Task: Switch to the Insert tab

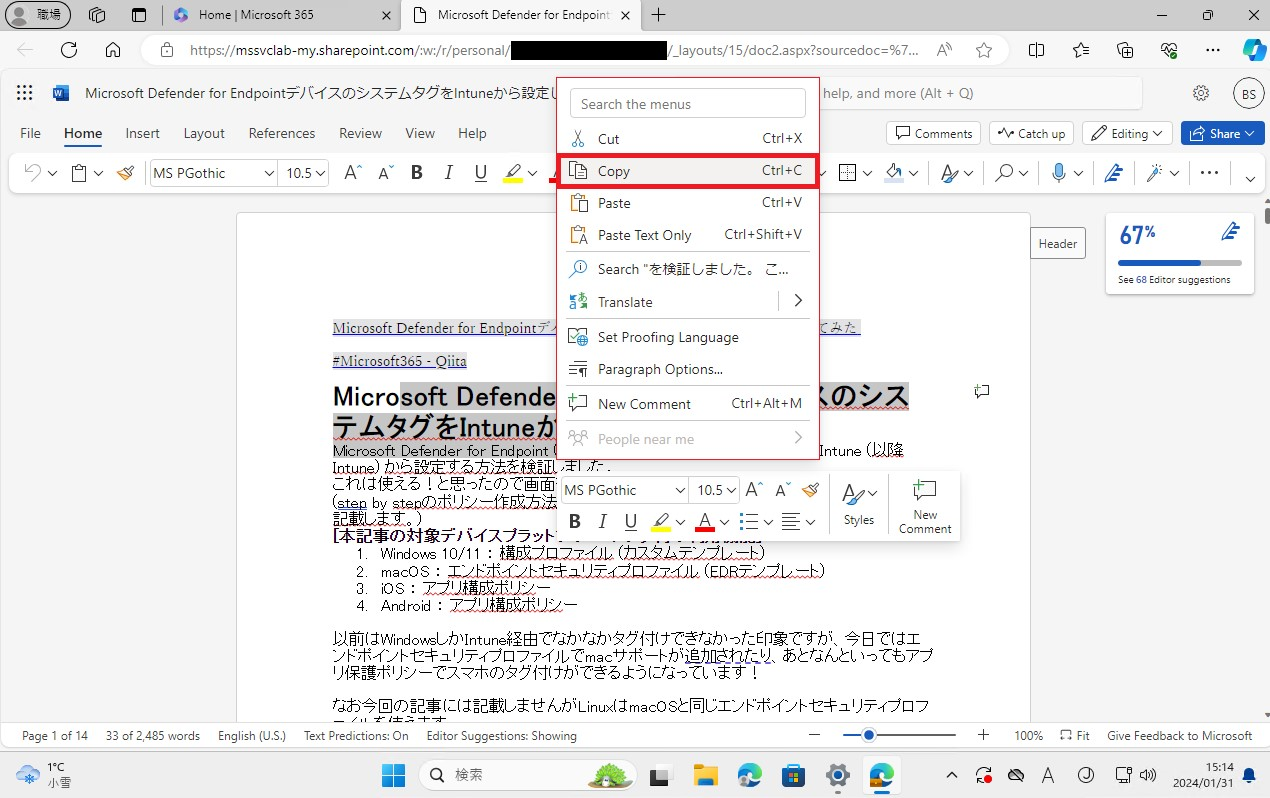Action: tap(142, 133)
